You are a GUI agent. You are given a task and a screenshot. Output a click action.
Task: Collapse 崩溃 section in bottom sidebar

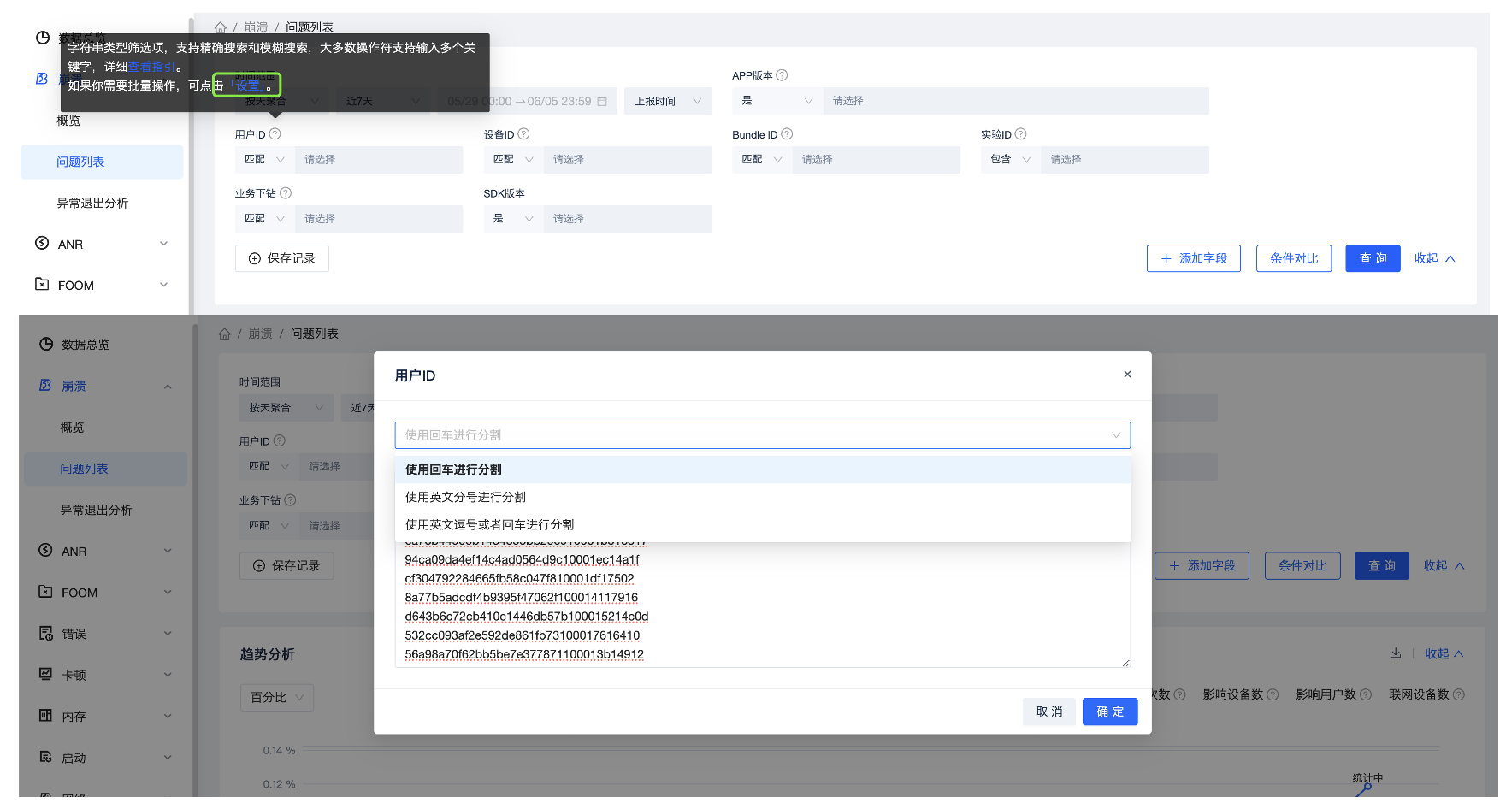pyautogui.click(x=168, y=387)
